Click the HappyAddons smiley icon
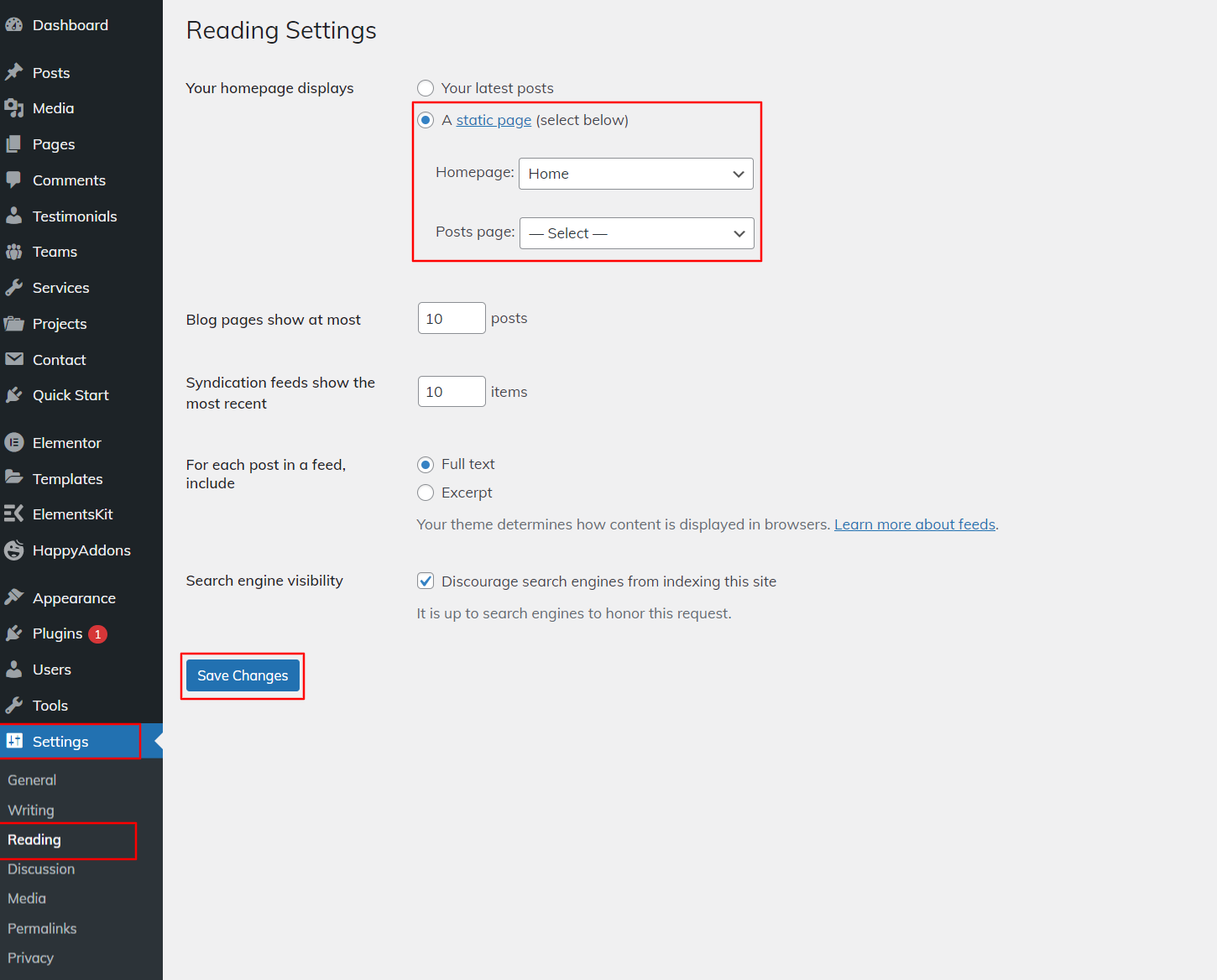Viewport: 1217px width, 980px height. (x=14, y=550)
